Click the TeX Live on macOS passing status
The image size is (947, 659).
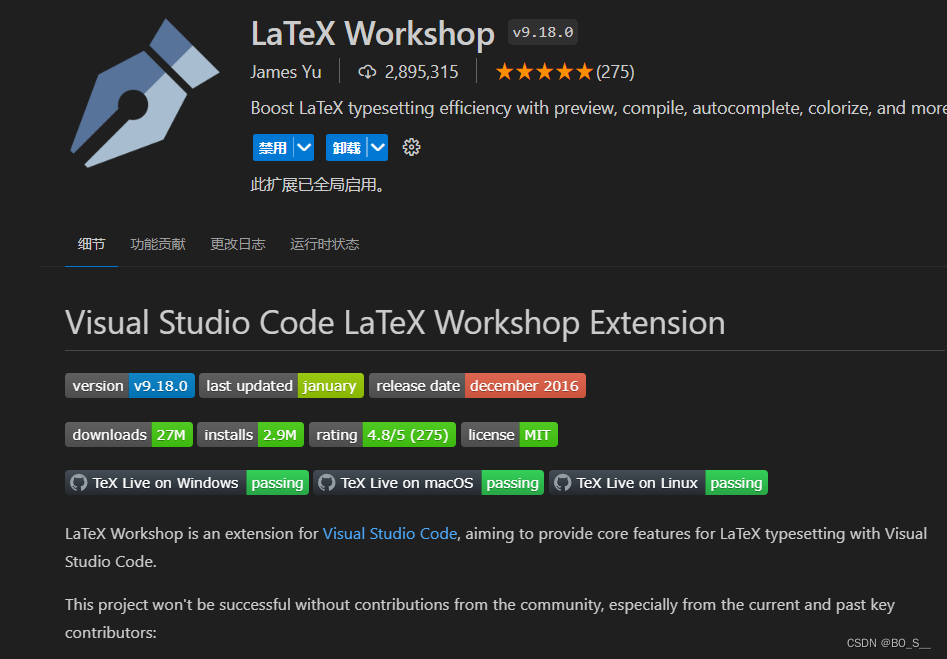[512, 483]
